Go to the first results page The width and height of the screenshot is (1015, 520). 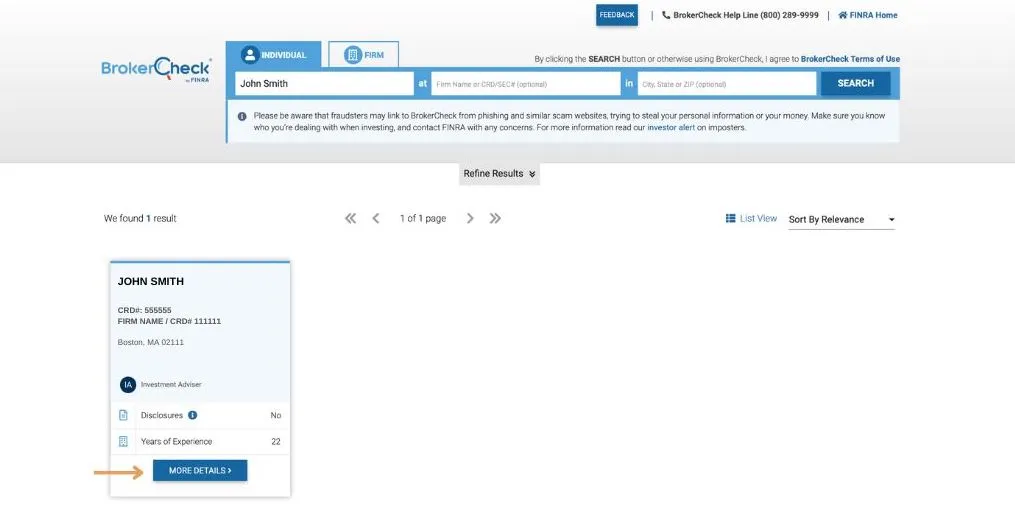[x=350, y=218]
